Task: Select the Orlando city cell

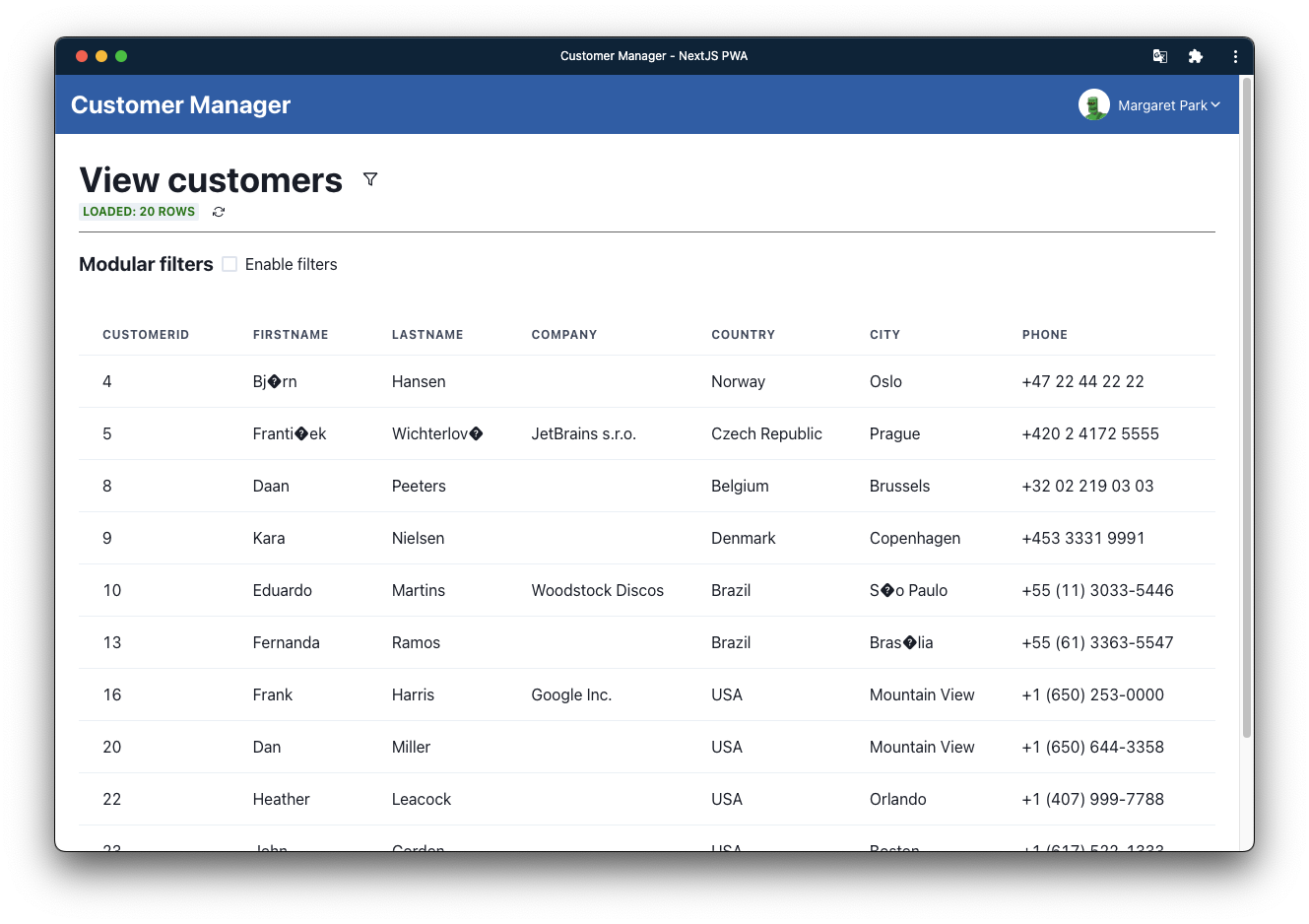Action: tap(898, 799)
